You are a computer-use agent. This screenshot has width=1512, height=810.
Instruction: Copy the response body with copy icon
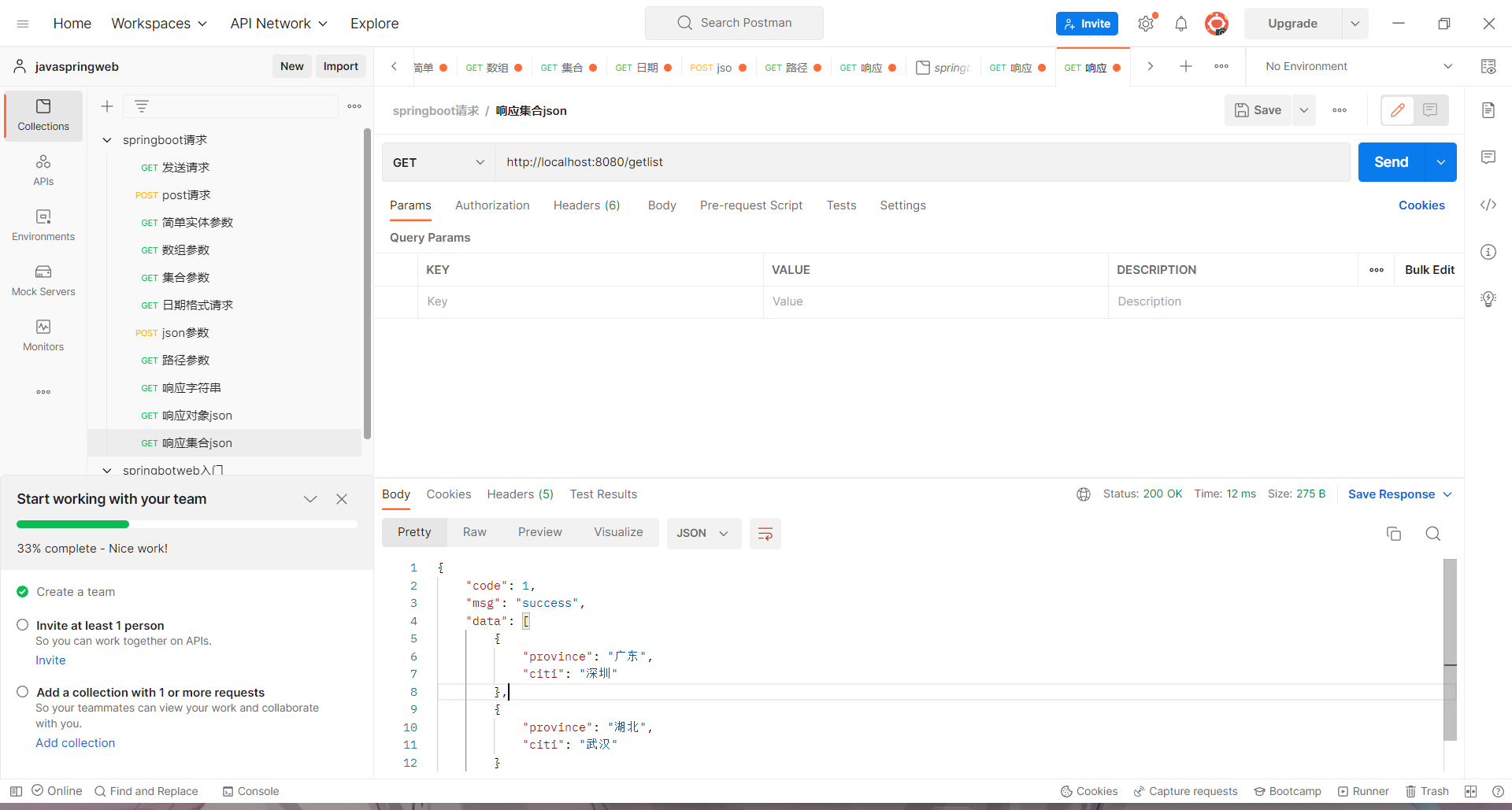pyautogui.click(x=1393, y=534)
